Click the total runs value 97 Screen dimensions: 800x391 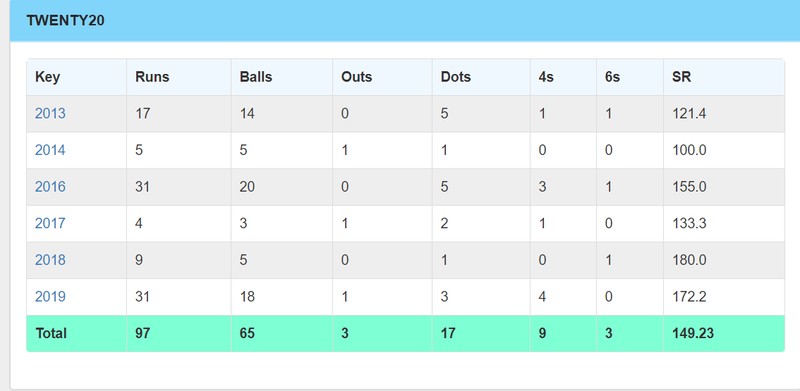click(x=143, y=333)
